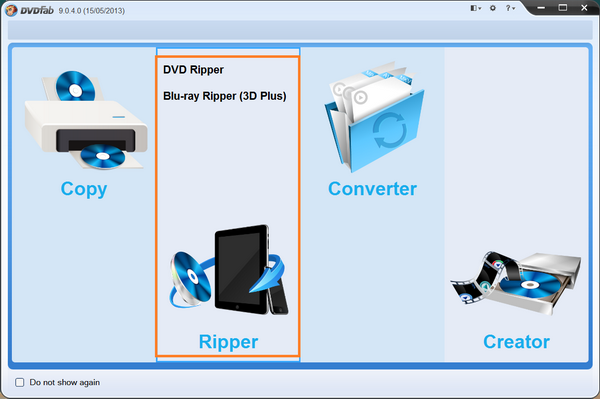Open settings via the gear icon

pyautogui.click(x=492, y=8)
